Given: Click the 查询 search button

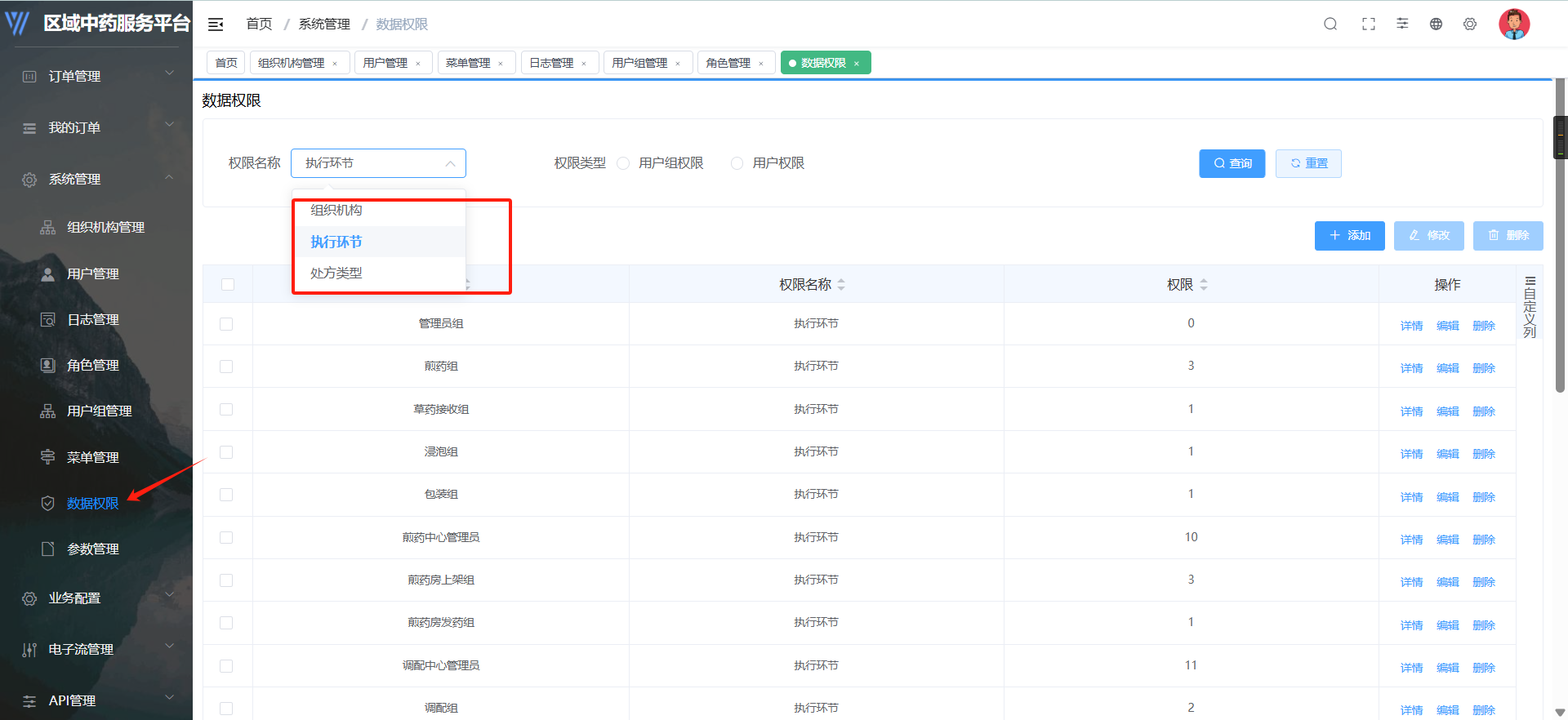Looking at the screenshot, I should coord(1232,163).
